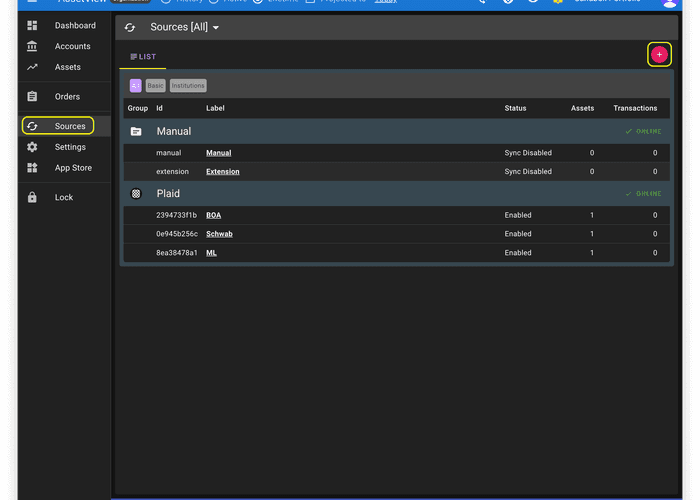Open the ML source link

[x=211, y=253]
